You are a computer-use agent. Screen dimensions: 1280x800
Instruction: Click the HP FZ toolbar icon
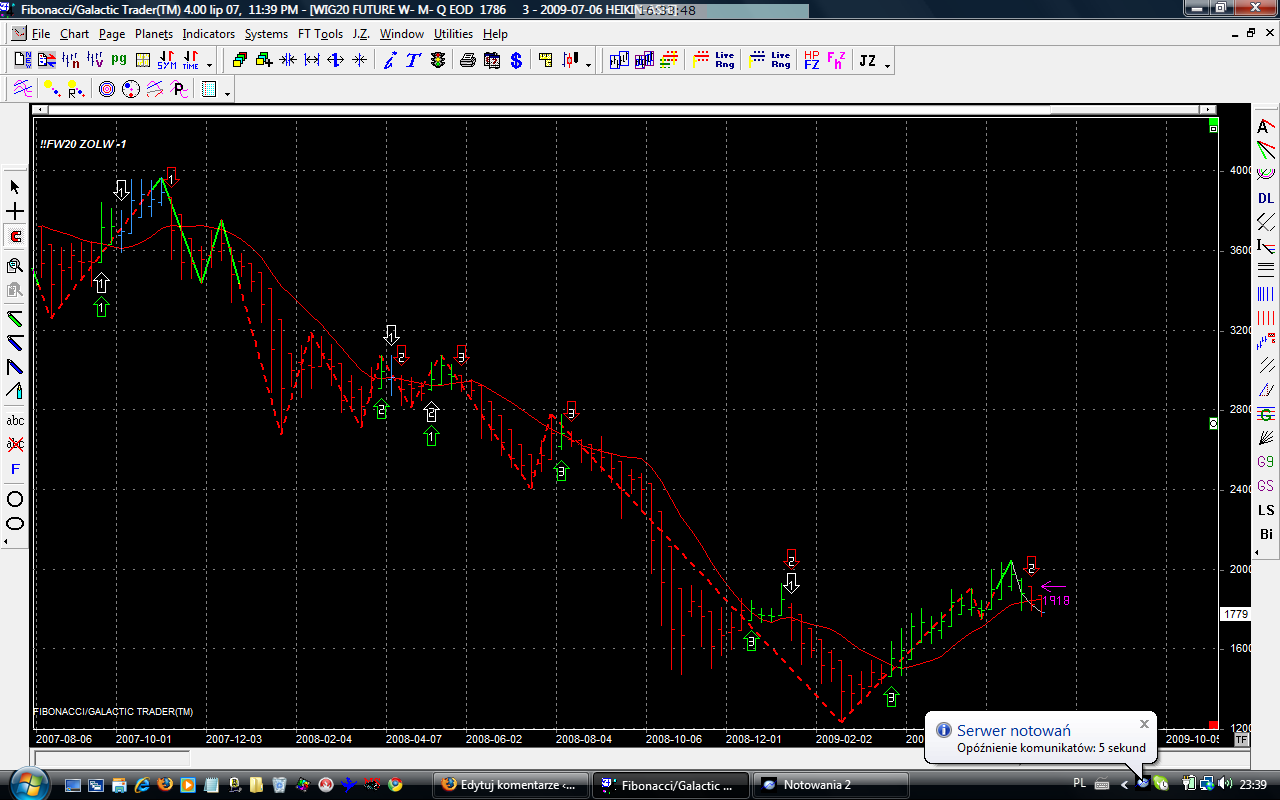(x=811, y=61)
